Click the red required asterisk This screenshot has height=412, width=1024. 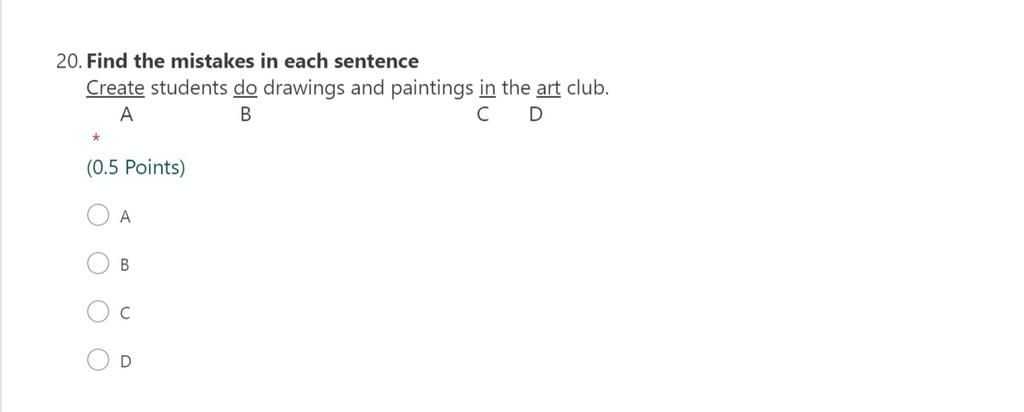(95, 137)
